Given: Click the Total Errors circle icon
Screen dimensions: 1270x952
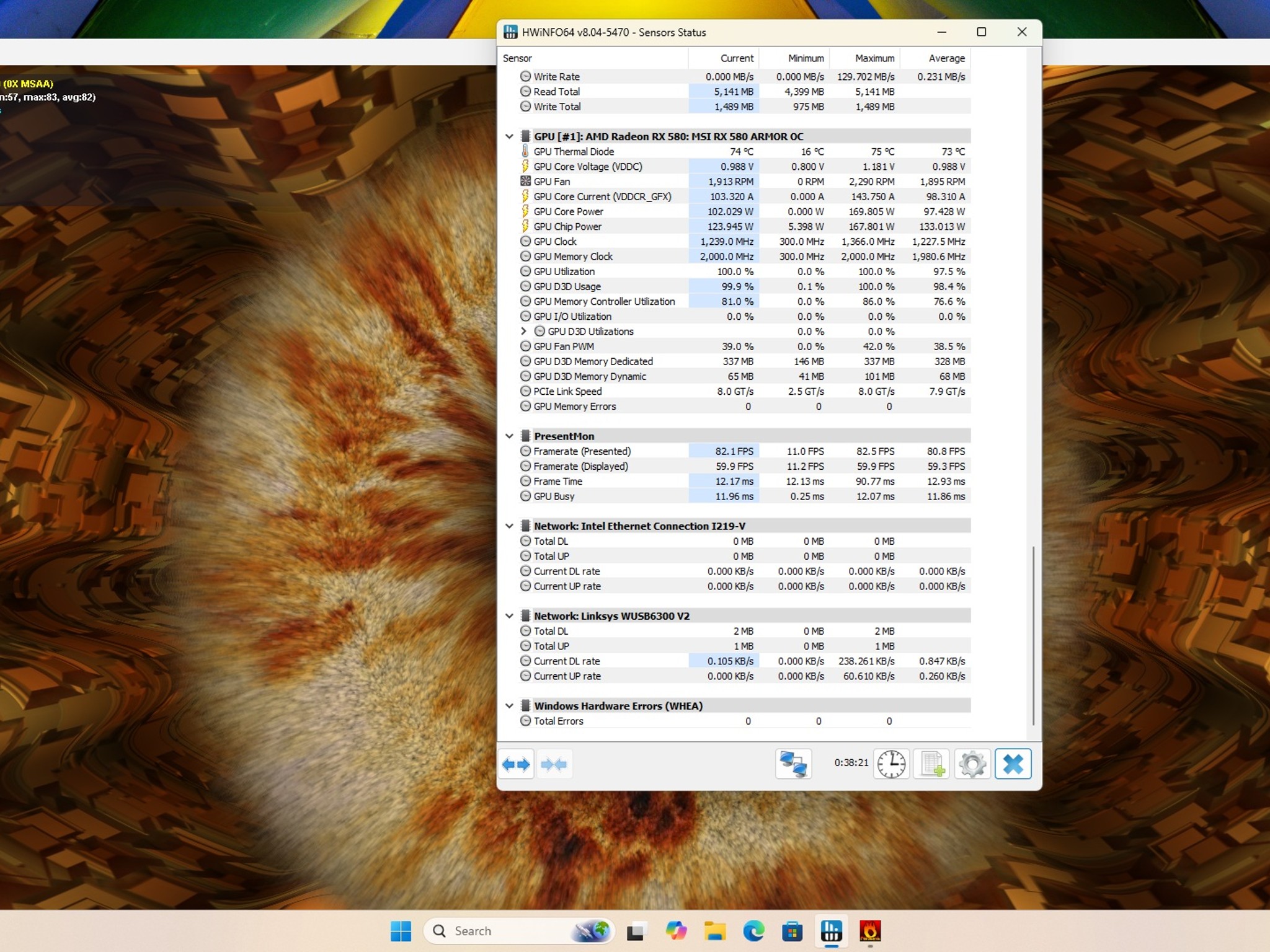Looking at the screenshot, I should tap(525, 721).
